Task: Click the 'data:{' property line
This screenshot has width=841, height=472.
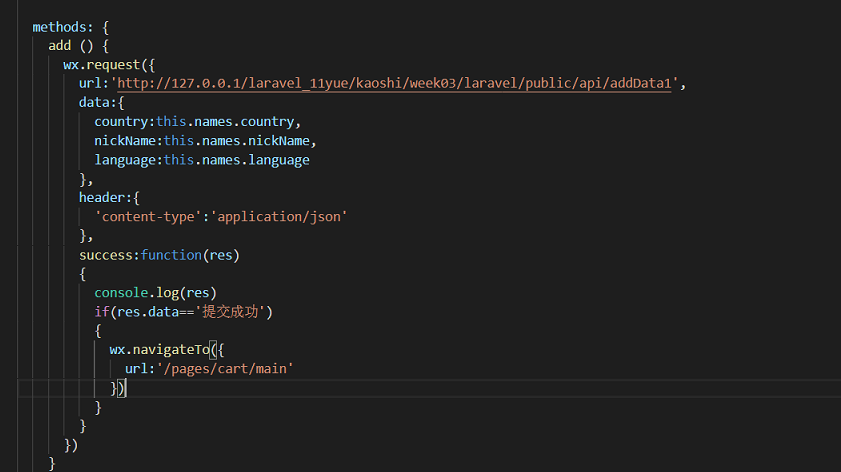Action: click(x=101, y=102)
